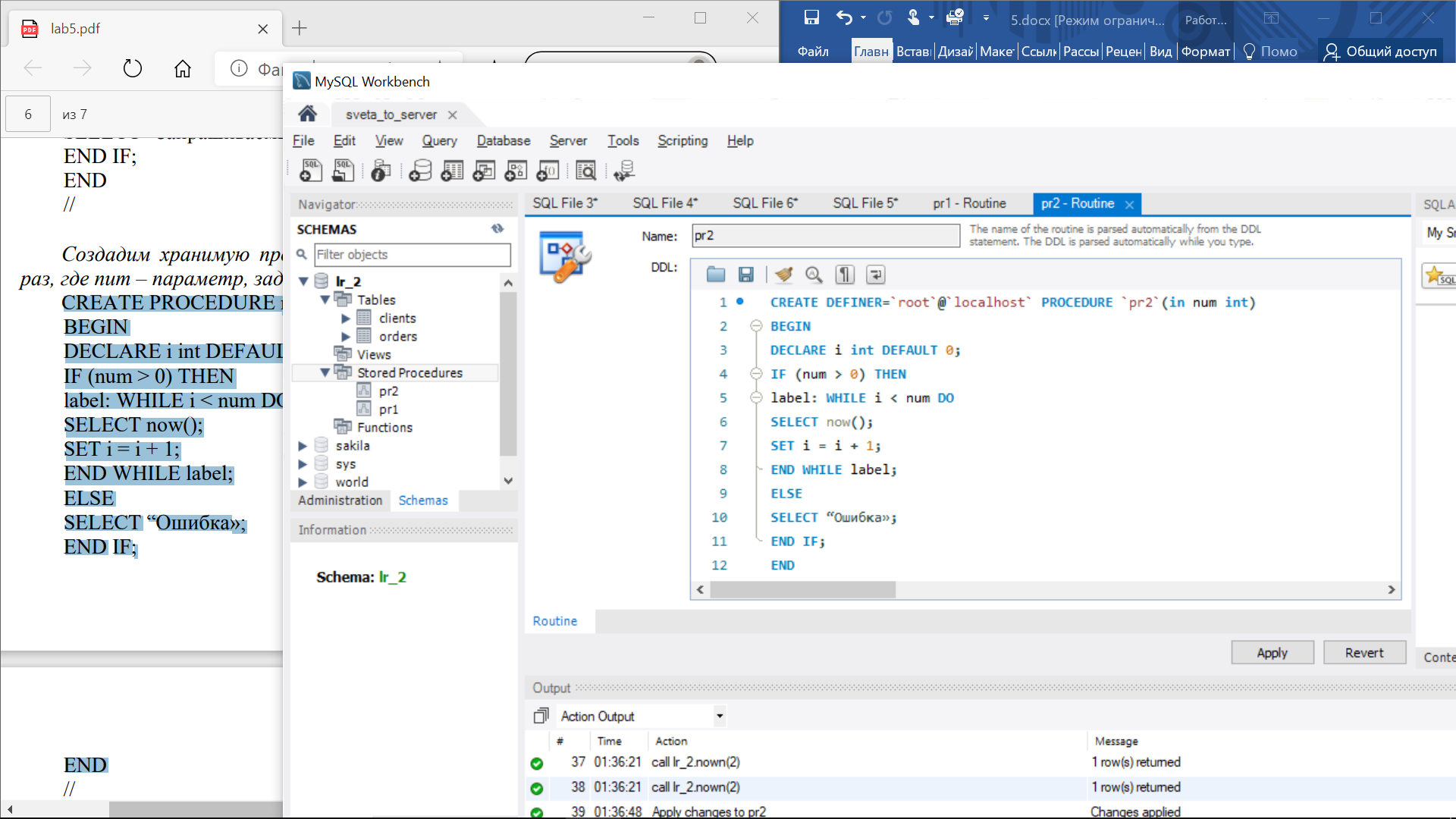
Task: Click the Apply button
Action: (1272, 653)
